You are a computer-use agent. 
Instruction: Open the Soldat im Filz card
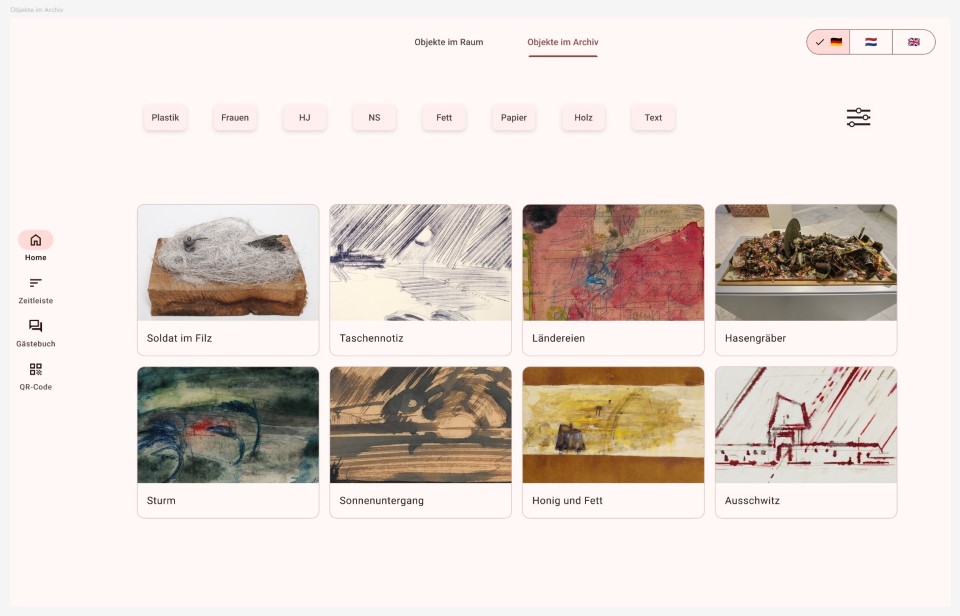click(228, 280)
